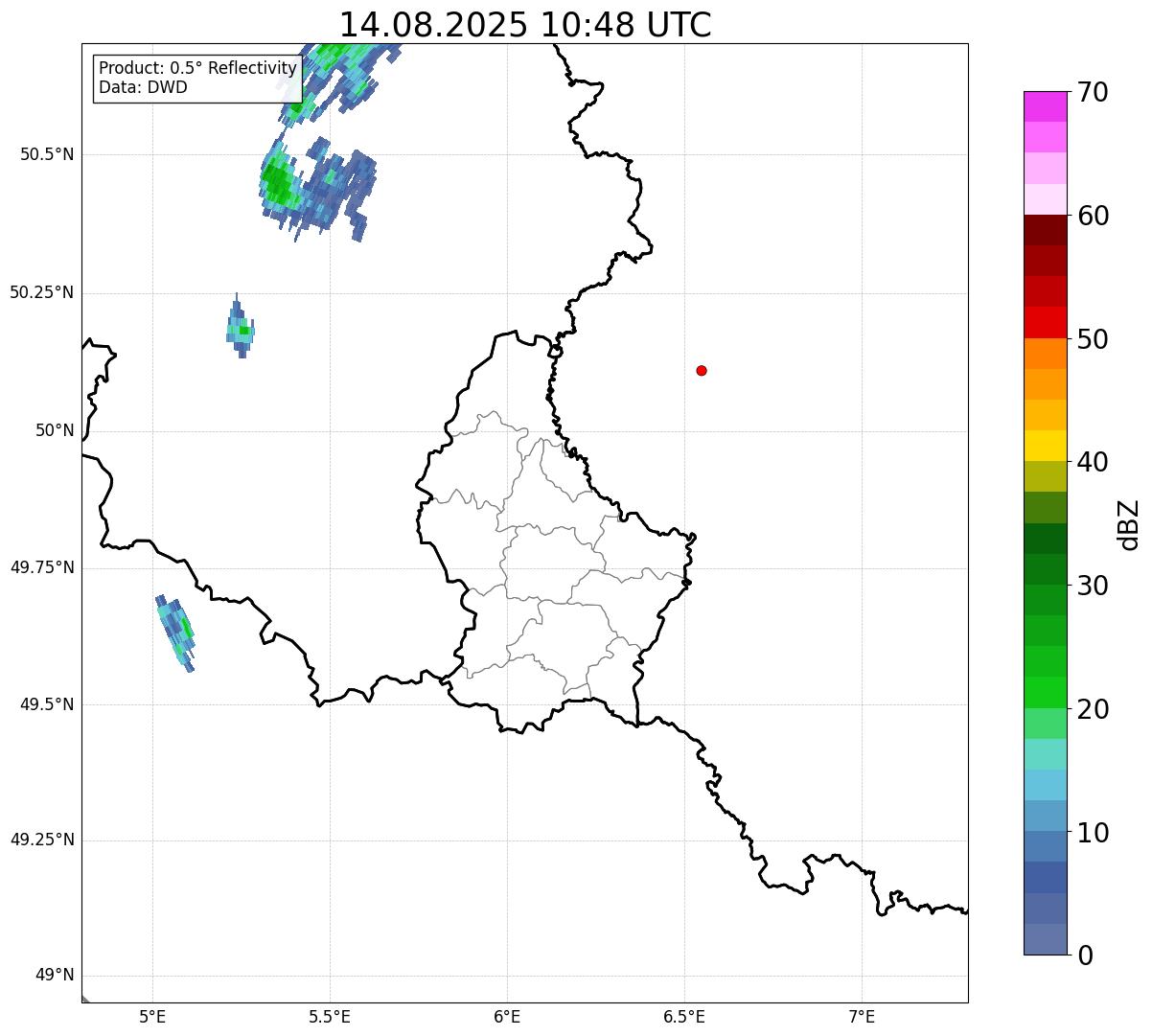Select the Product: 0.5° Reflectivity label
The height and width of the screenshot is (1036, 1152).
click(197, 68)
